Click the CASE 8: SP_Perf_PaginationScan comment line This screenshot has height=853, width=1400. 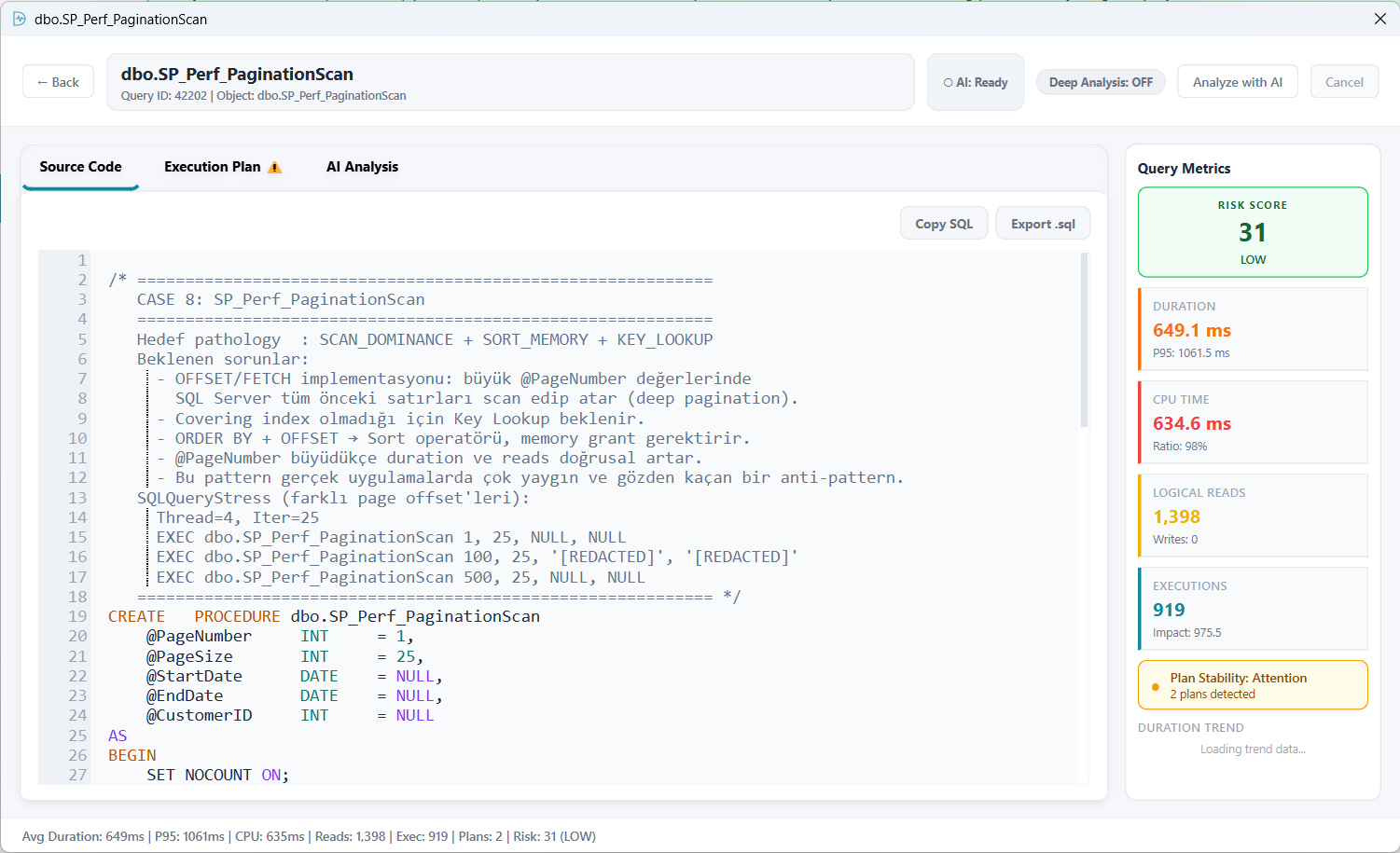click(281, 299)
